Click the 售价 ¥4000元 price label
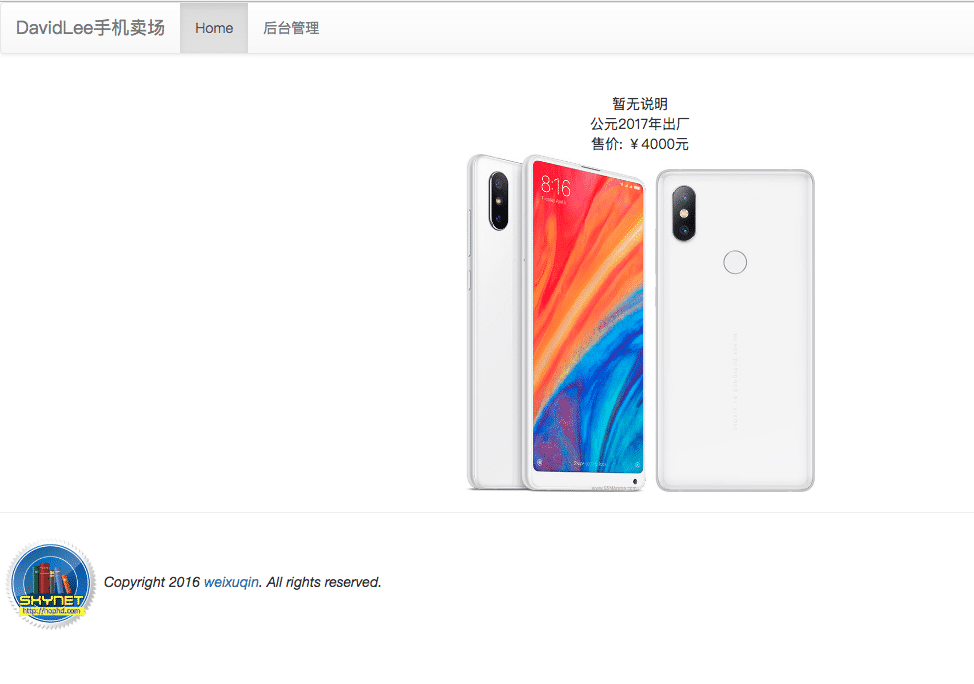The image size is (974, 684). coord(640,144)
